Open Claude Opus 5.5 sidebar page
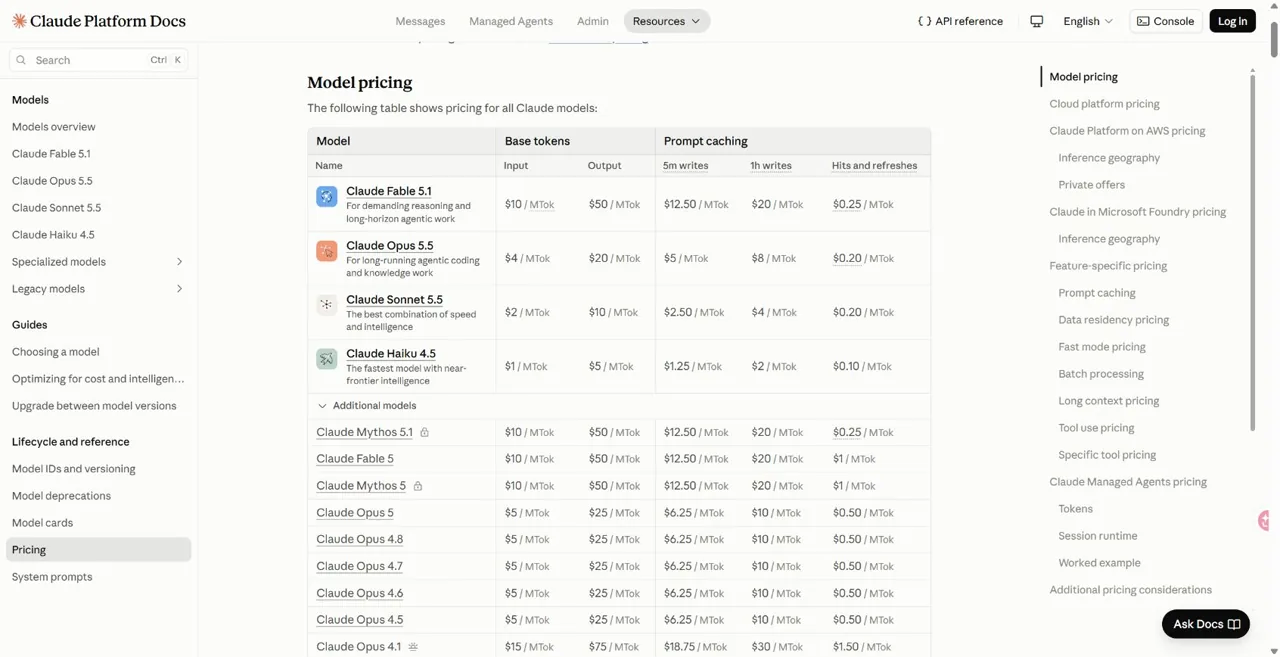The height and width of the screenshot is (657, 1280). (52, 181)
